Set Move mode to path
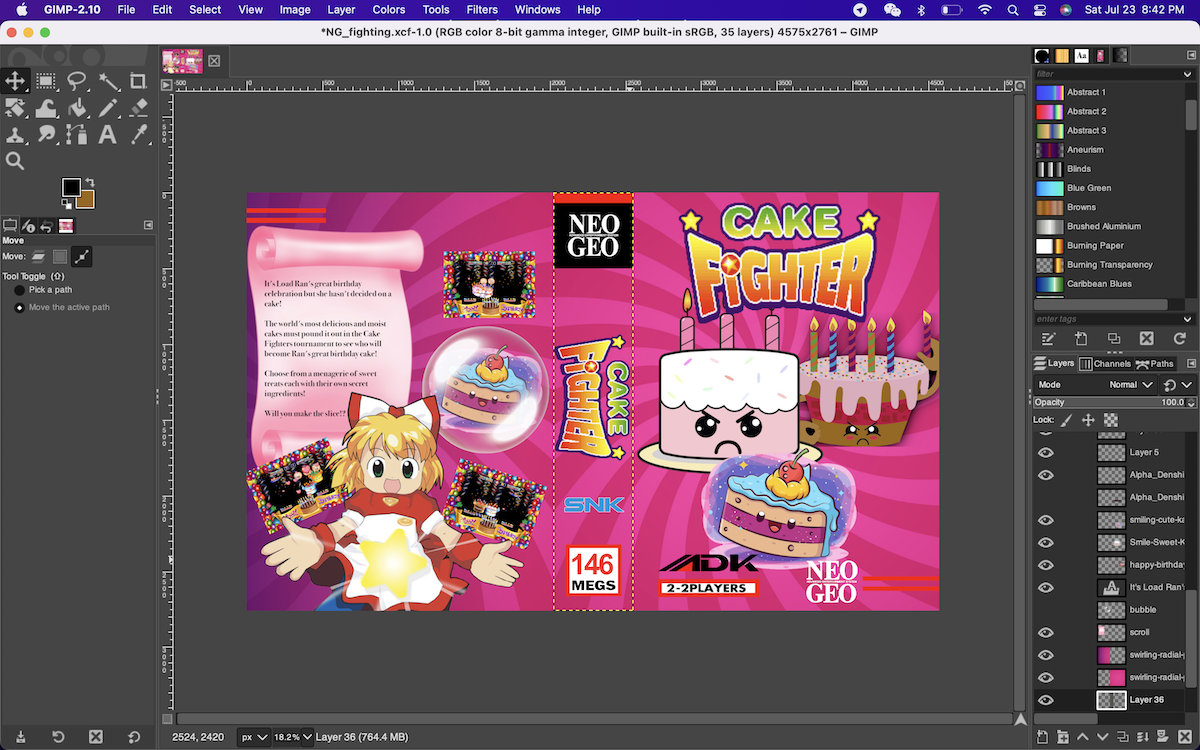The width and height of the screenshot is (1200, 750). [82, 257]
